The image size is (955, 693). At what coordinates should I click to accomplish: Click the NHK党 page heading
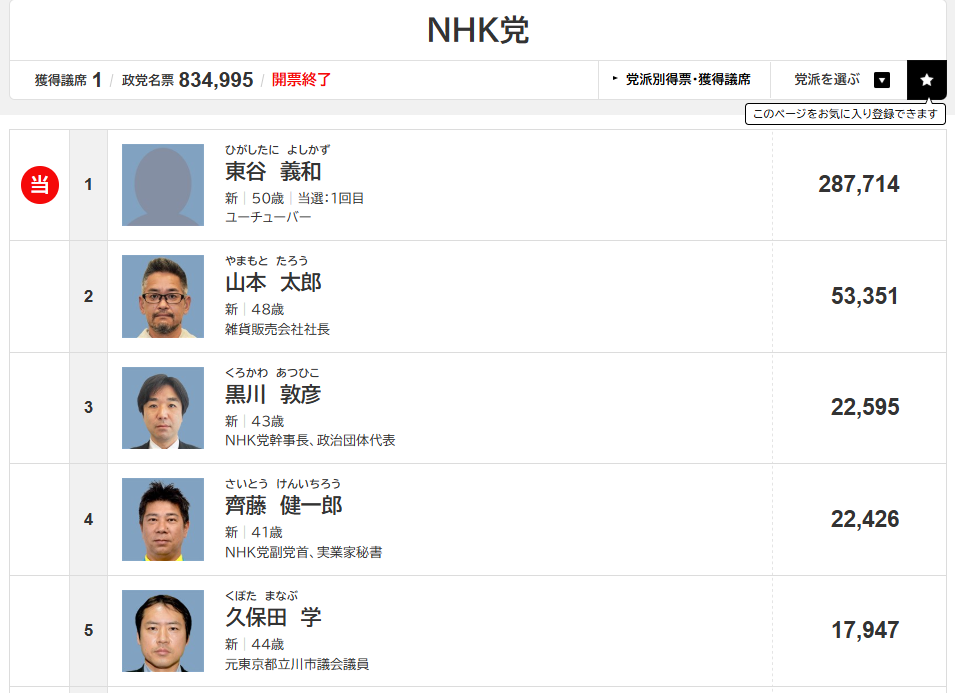click(478, 30)
